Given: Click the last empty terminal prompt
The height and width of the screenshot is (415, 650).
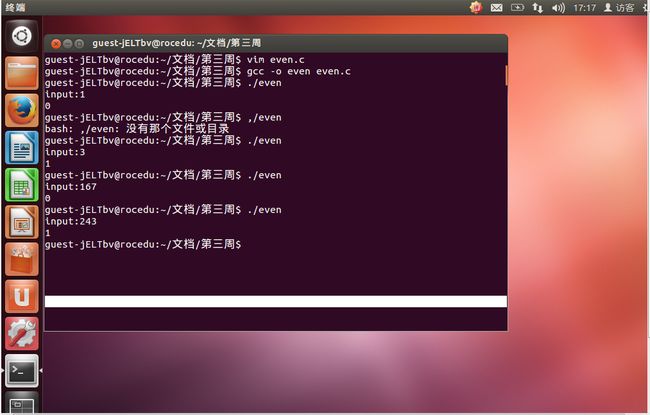Looking at the screenshot, I should coord(143,244).
